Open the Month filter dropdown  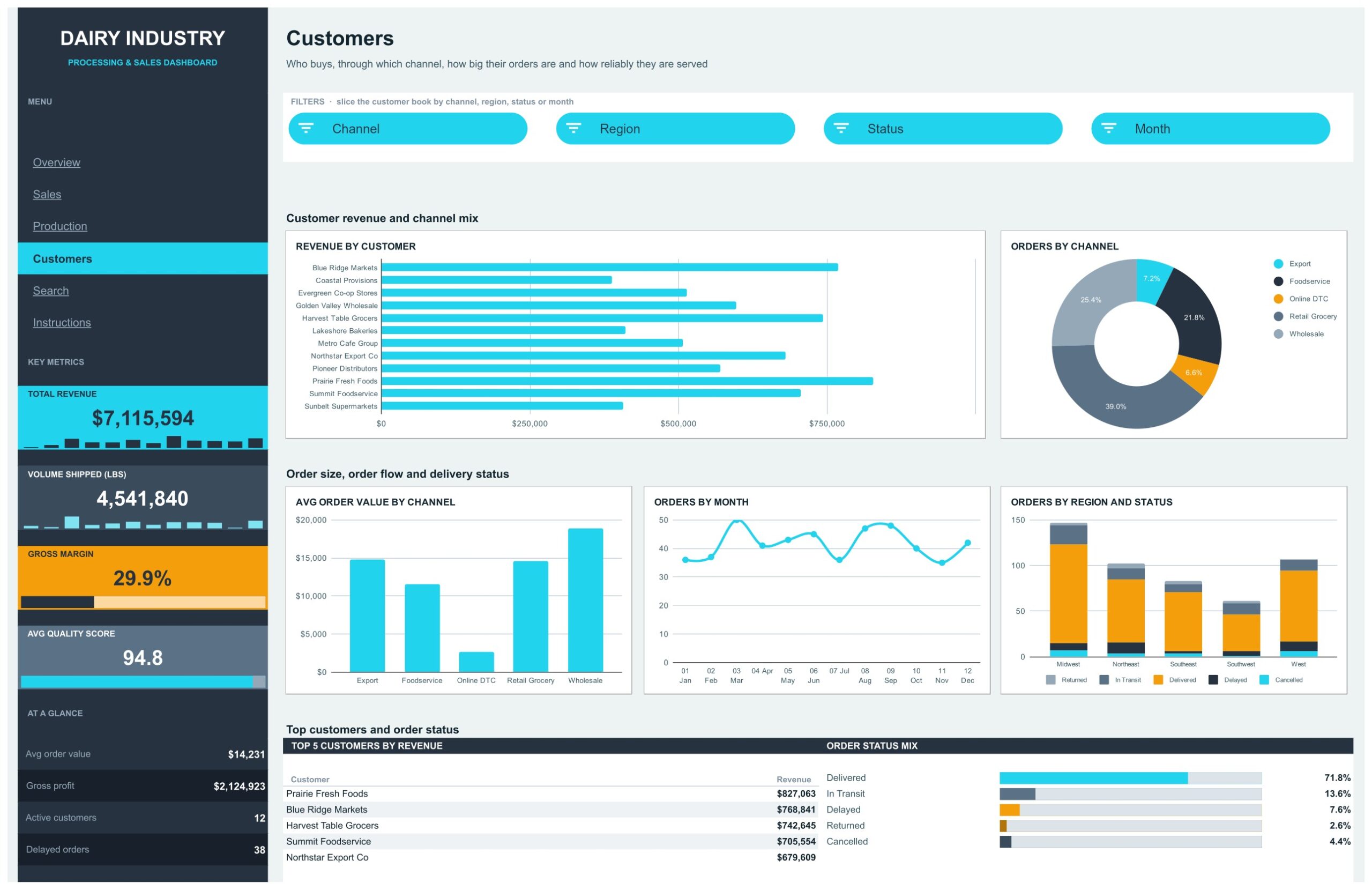click(1210, 129)
